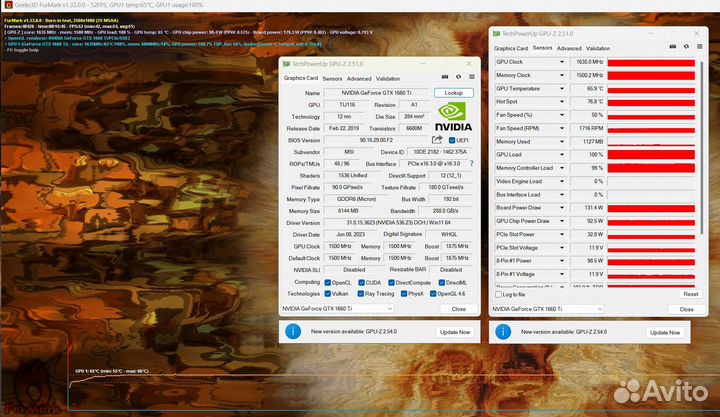720x417 pixels.
Task: Toggle the UEFI checkbox
Action: tap(452, 141)
